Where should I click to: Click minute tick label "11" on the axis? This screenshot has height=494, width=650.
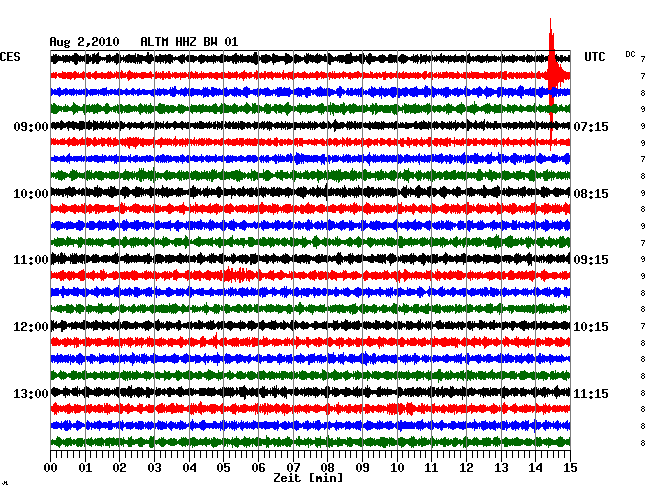click(x=431, y=467)
